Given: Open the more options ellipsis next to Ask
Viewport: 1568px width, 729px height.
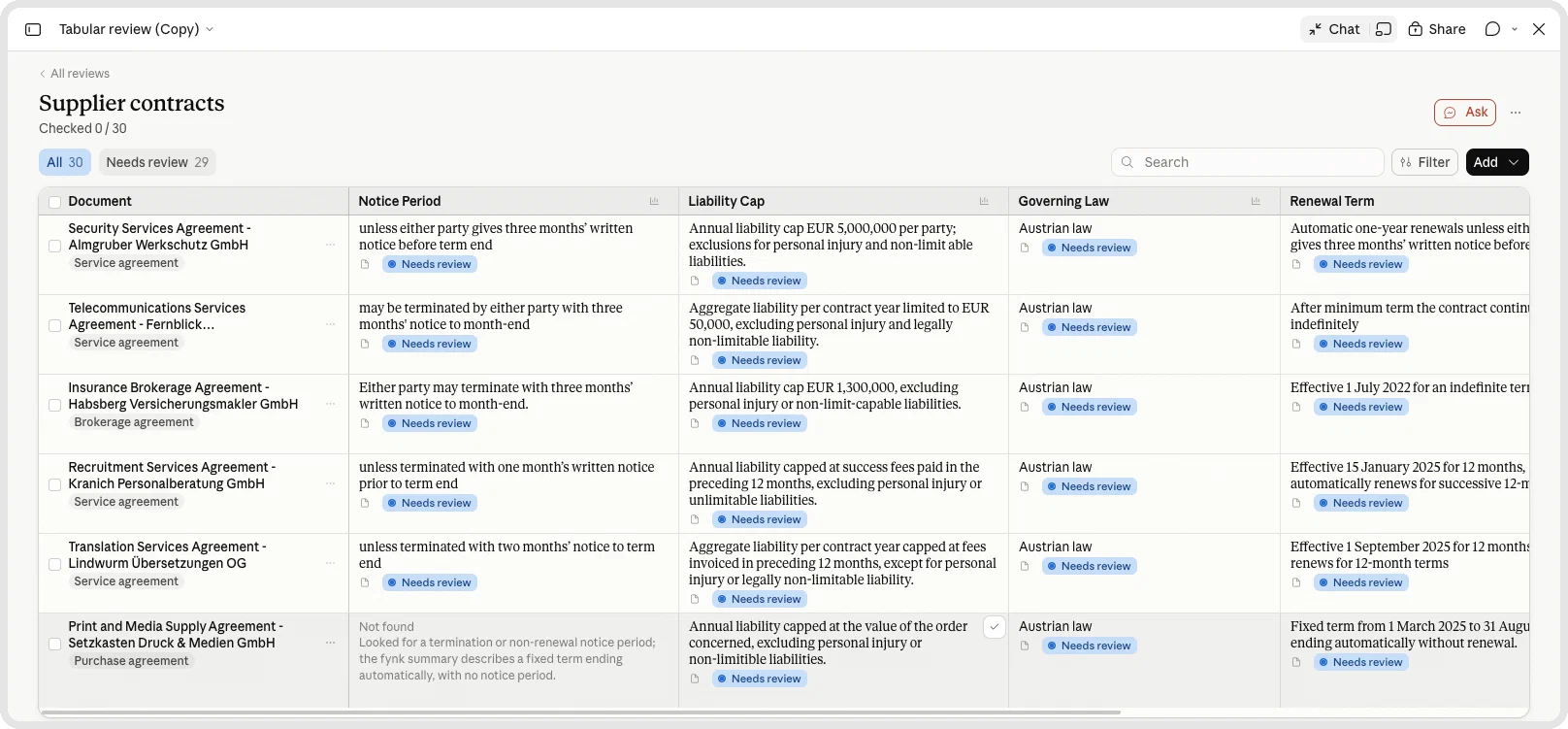Looking at the screenshot, I should click(1516, 113).
